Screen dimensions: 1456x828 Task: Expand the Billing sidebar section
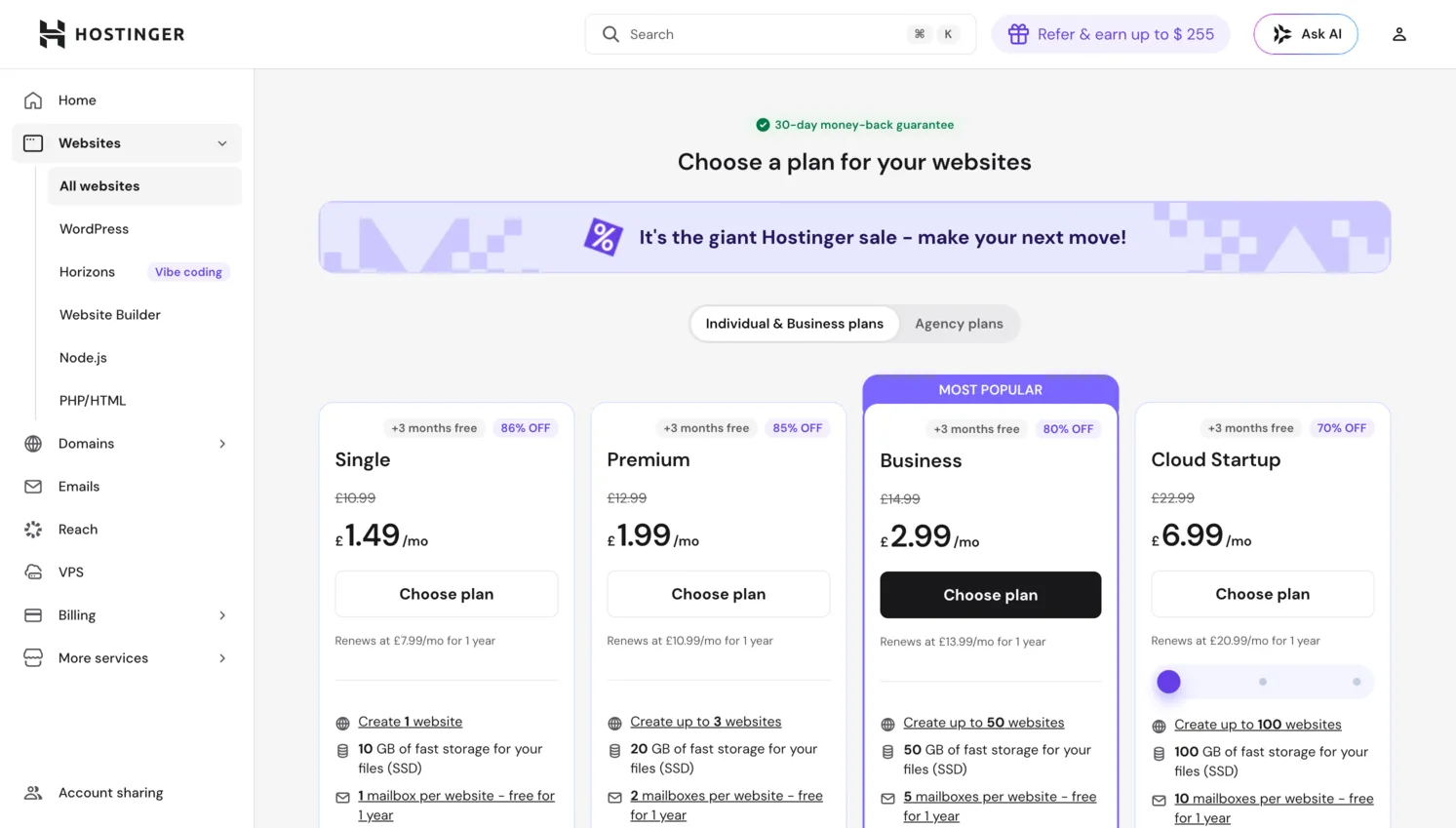221,614
